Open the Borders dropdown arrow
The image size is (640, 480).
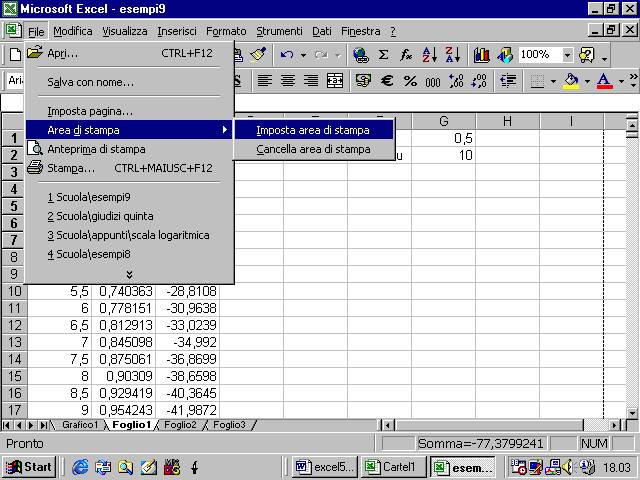click(553, 81)
